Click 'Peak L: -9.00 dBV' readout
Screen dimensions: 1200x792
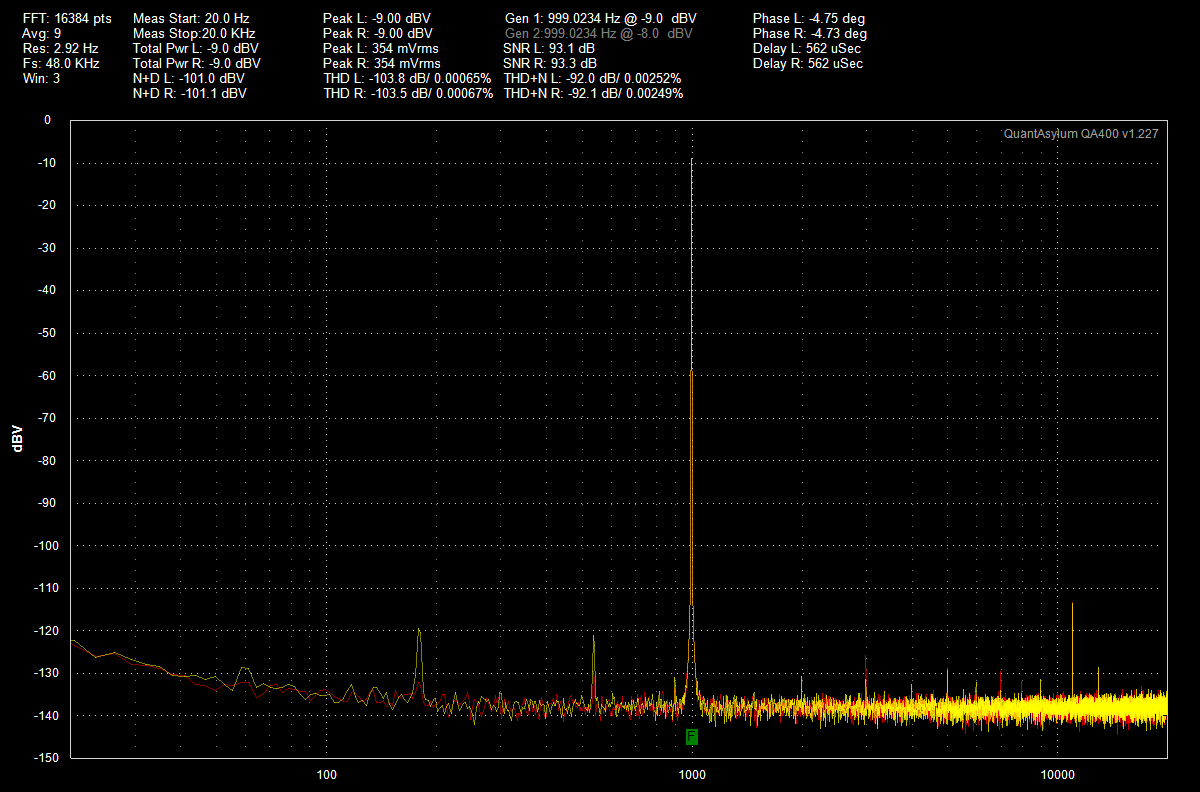pyautogui.click(x=377, y=19)
